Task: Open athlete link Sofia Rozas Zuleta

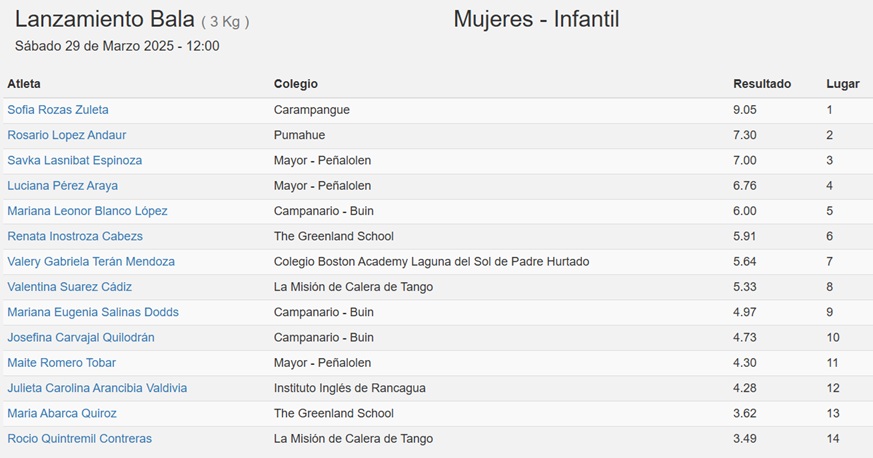Action: pos(58,110)
